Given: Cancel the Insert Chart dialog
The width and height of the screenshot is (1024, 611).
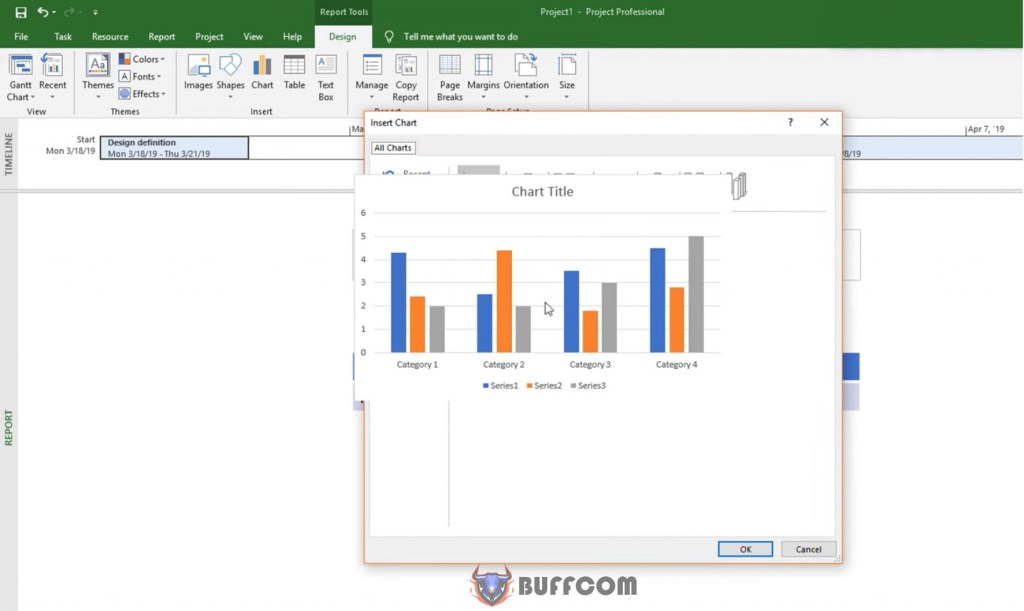Looking at the screenshot, I should pos(808,548).
